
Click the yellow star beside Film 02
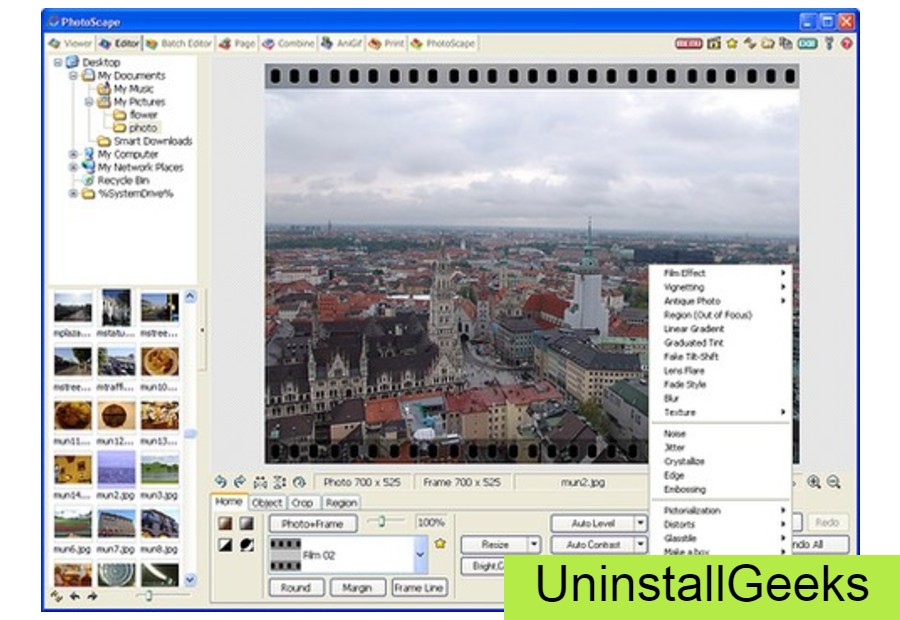click(x=440, y=543)
